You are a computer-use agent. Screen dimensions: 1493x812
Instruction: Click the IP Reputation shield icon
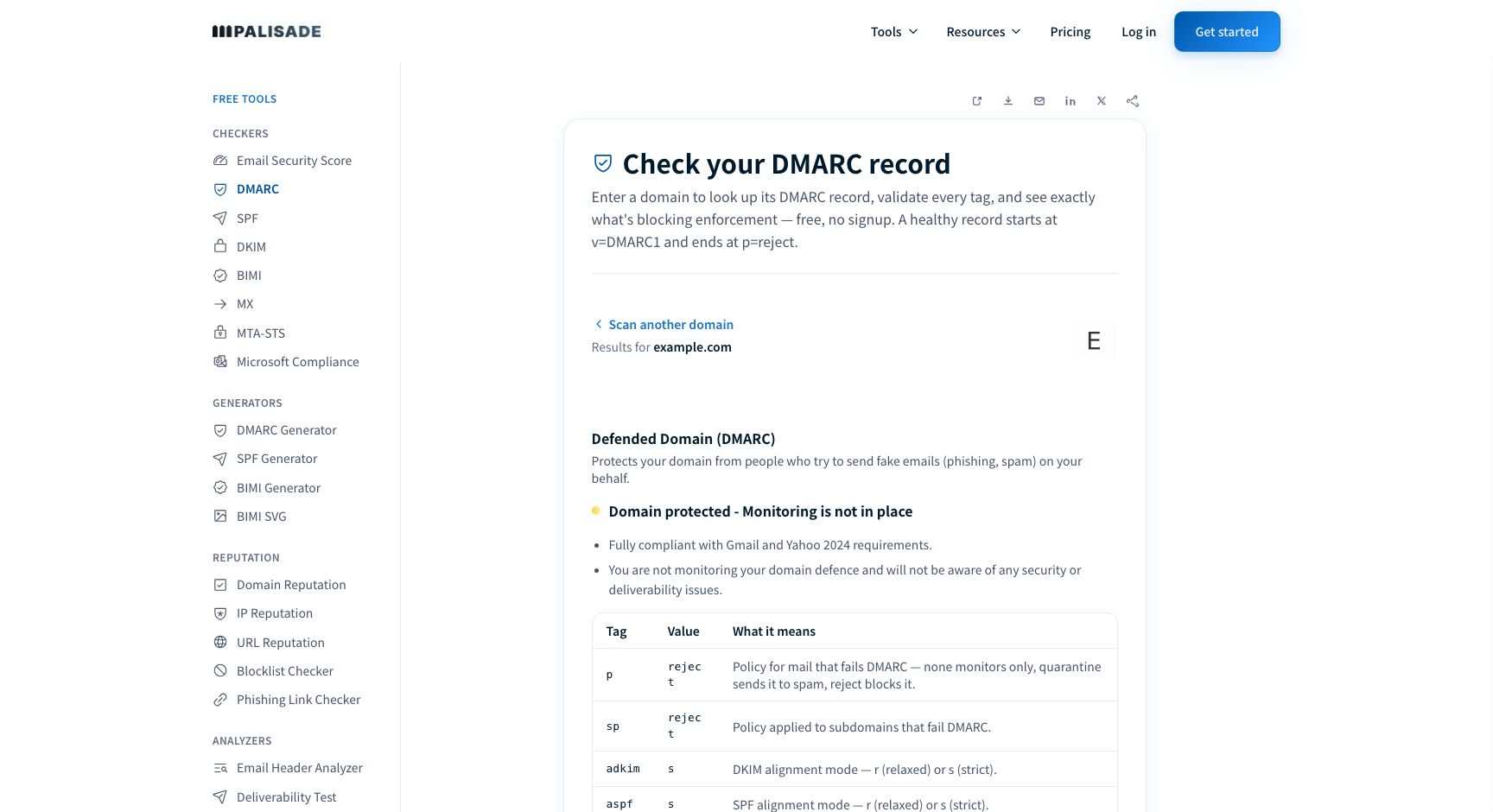point(220,613)
